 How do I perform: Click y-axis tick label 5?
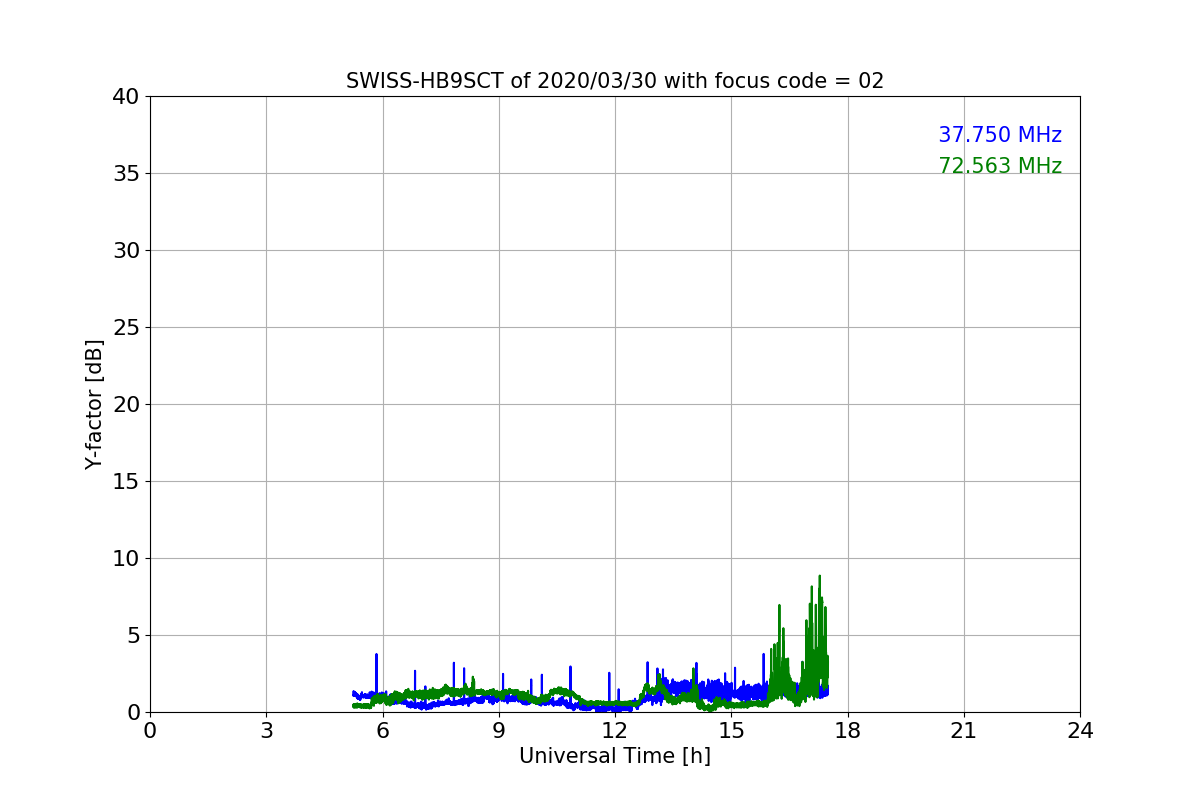(133, 636)
